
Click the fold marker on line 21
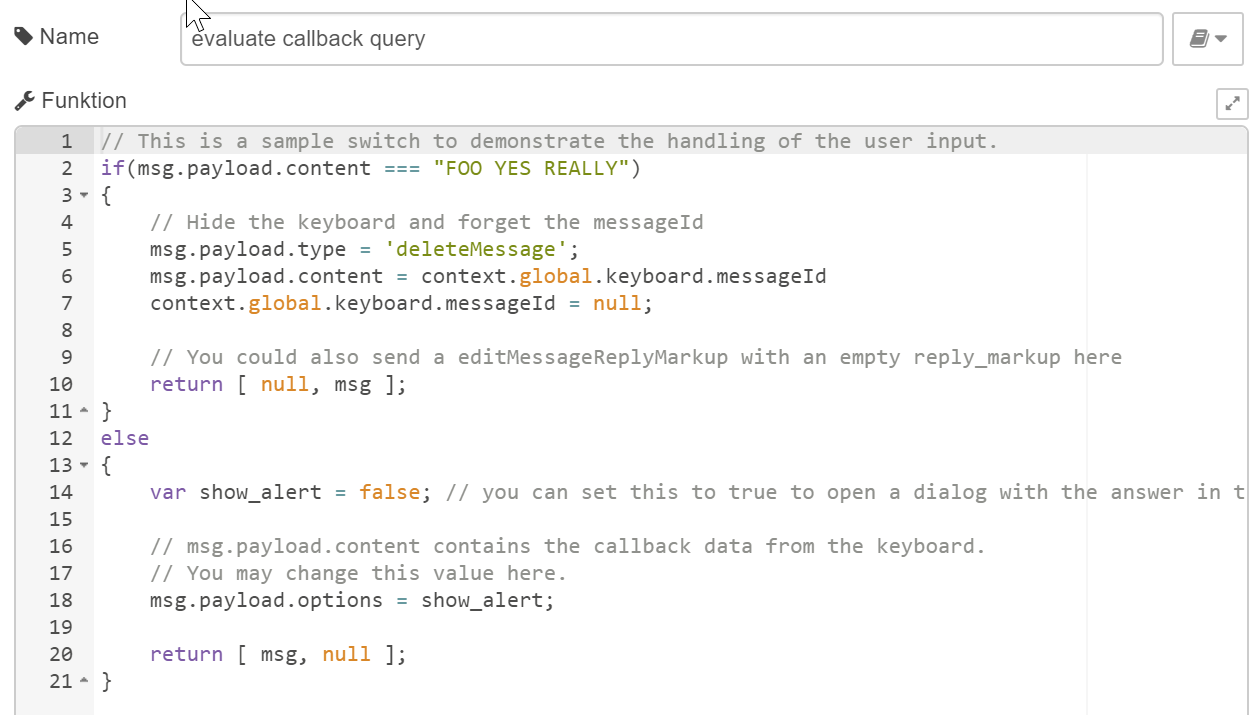pyautogui.click(x=86, y=681)
